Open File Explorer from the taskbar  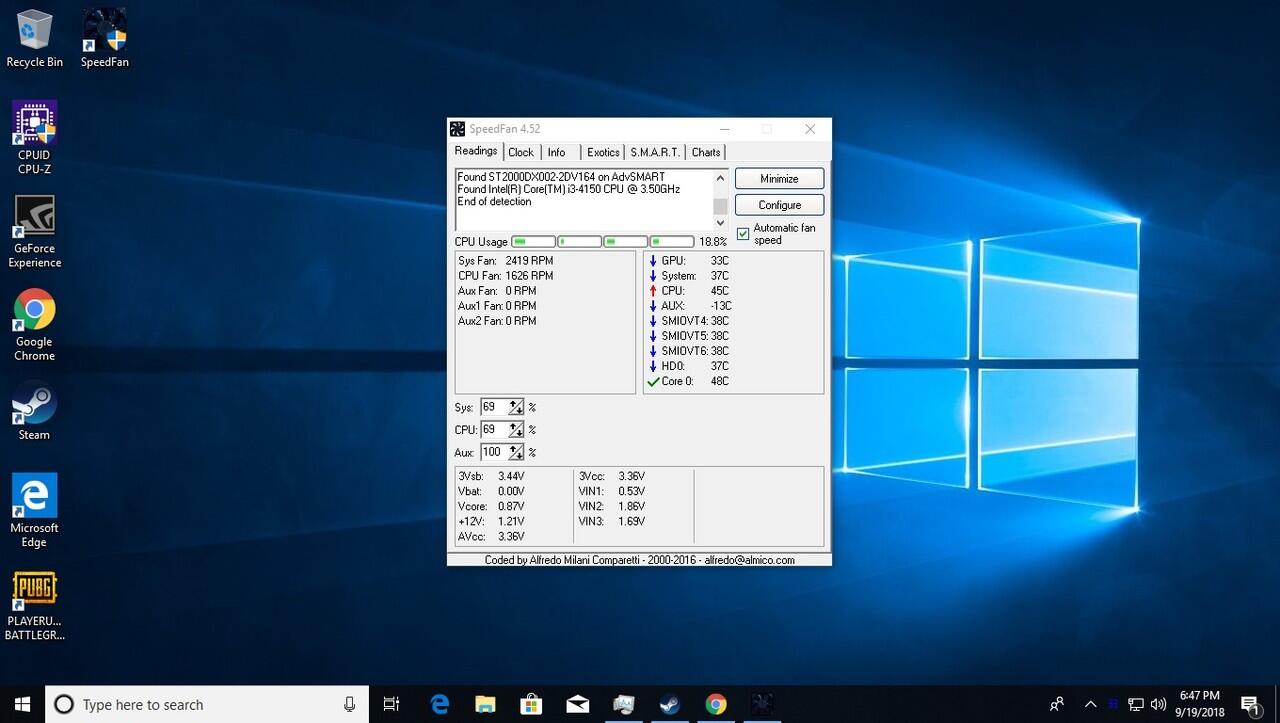485,704
